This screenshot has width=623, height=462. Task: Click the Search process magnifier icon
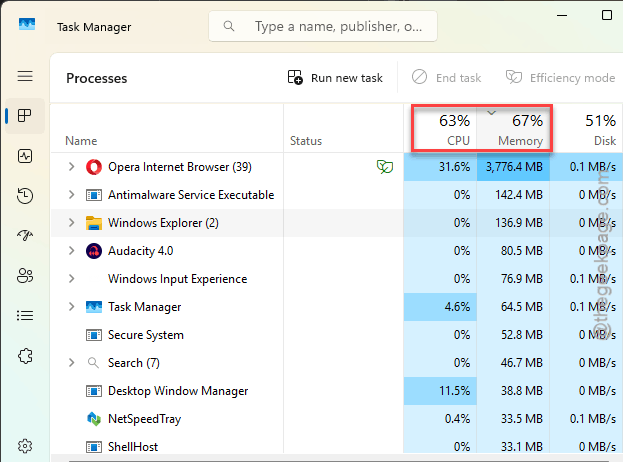click(x=93, y=363)
